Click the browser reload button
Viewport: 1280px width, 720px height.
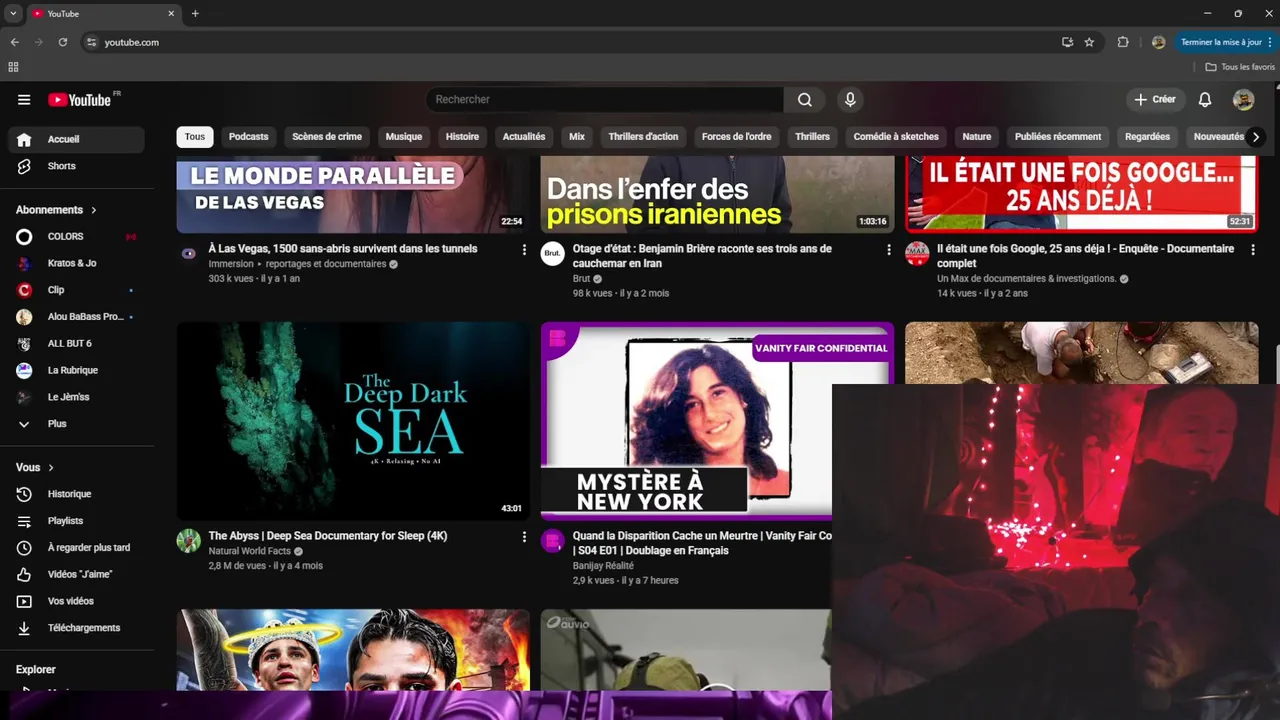coord(63,42)
